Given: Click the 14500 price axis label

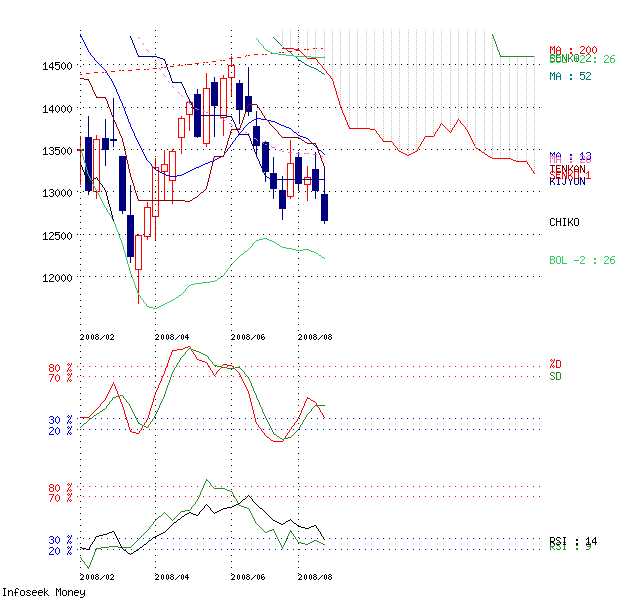Looking at the screenshot, I should [x=56, y=66].
